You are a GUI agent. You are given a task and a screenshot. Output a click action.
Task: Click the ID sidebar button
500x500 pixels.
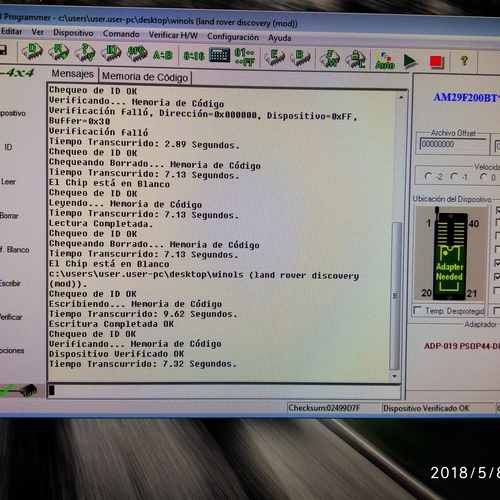click(x=8, y=147)
